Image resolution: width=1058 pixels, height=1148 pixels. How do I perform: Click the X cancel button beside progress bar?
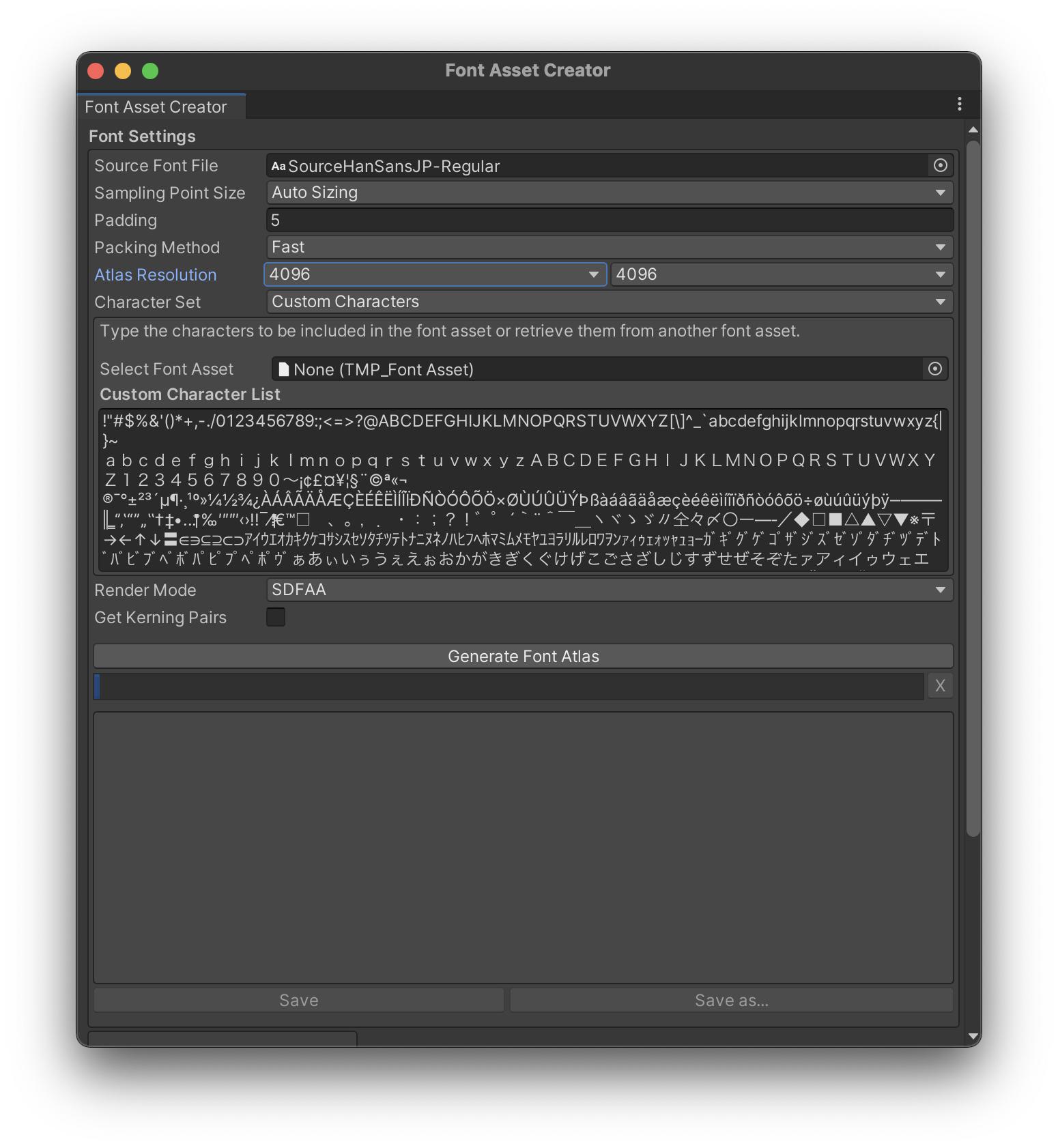pyautogui.click(x=940, y=686)
